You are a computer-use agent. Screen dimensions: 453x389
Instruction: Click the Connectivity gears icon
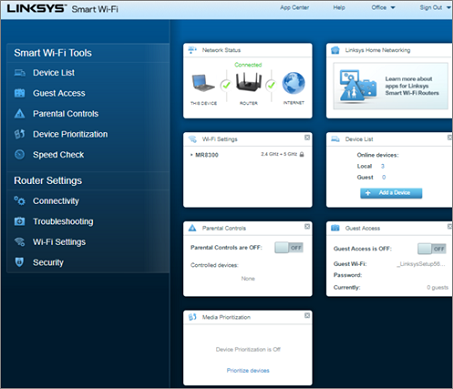(20, 201)
